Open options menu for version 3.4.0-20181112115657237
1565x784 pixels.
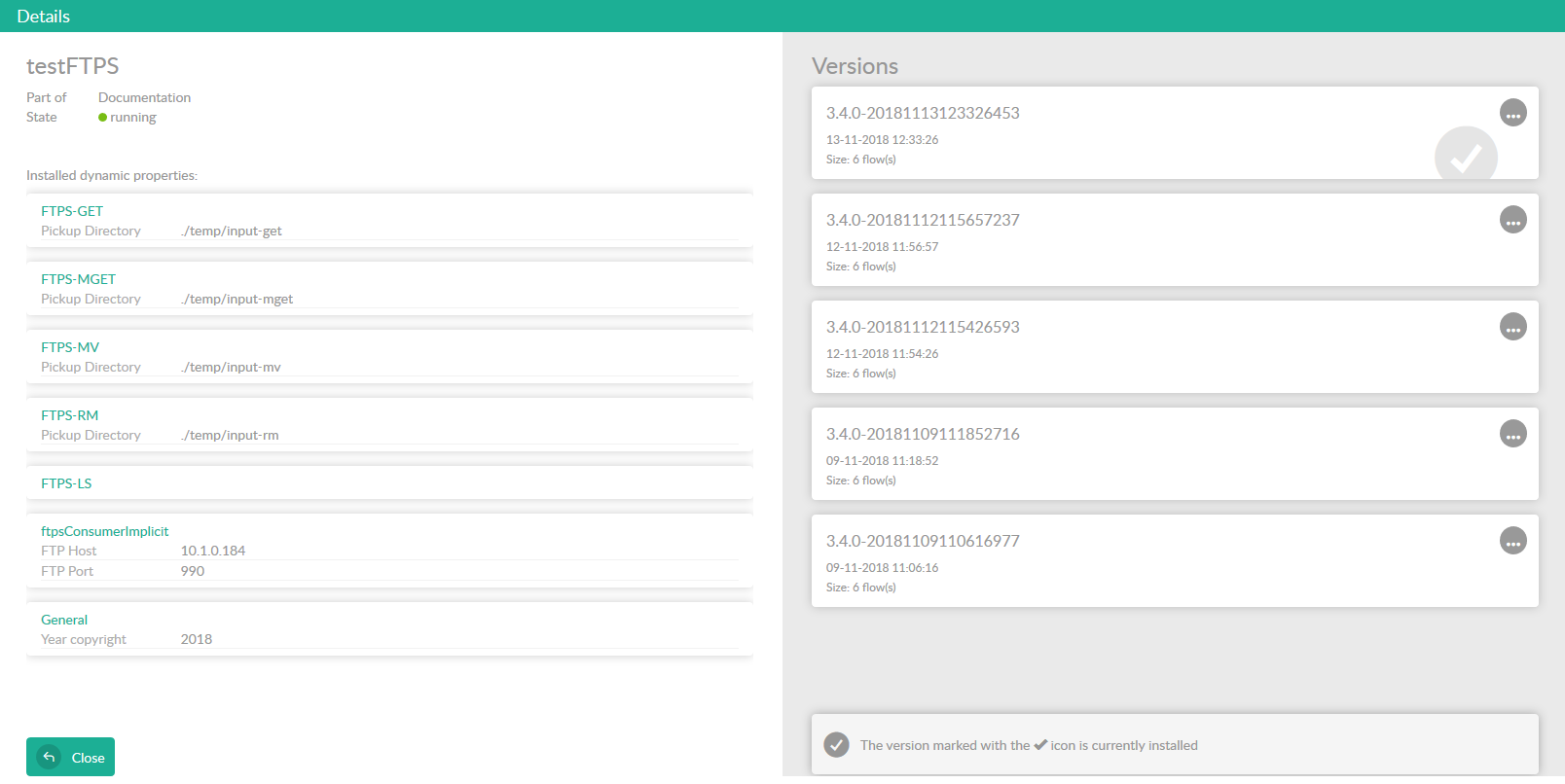coord(1512,220)
